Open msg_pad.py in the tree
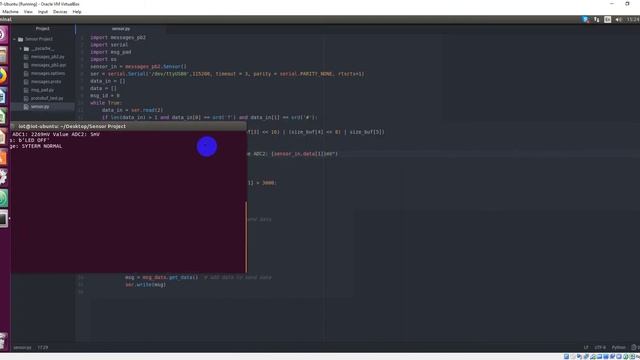The height and width of the screenshot is (360, 640). (42, 90)
